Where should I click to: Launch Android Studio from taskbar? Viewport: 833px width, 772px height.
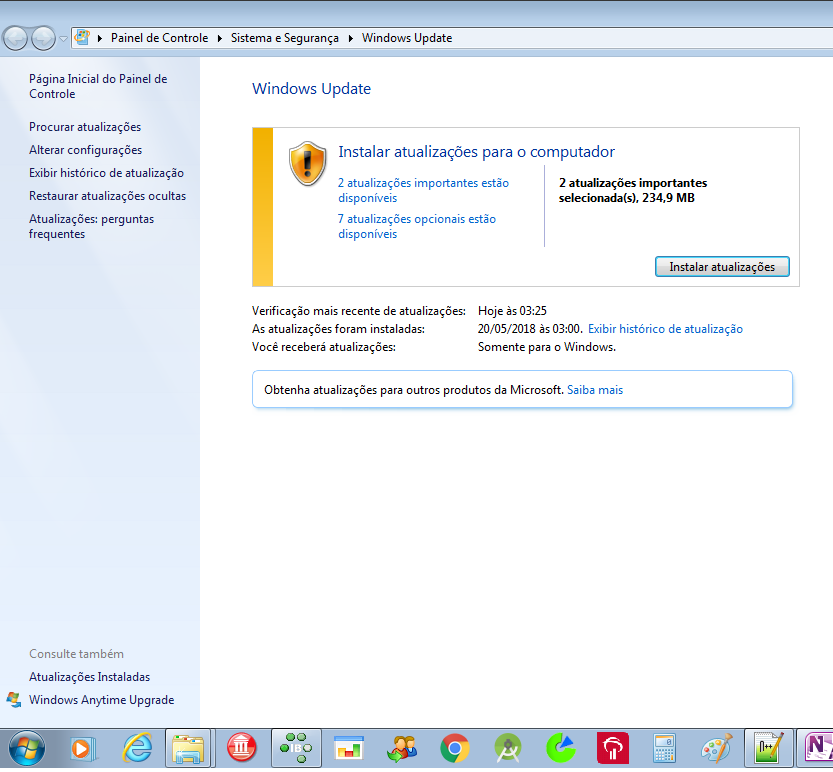point(508,749)
